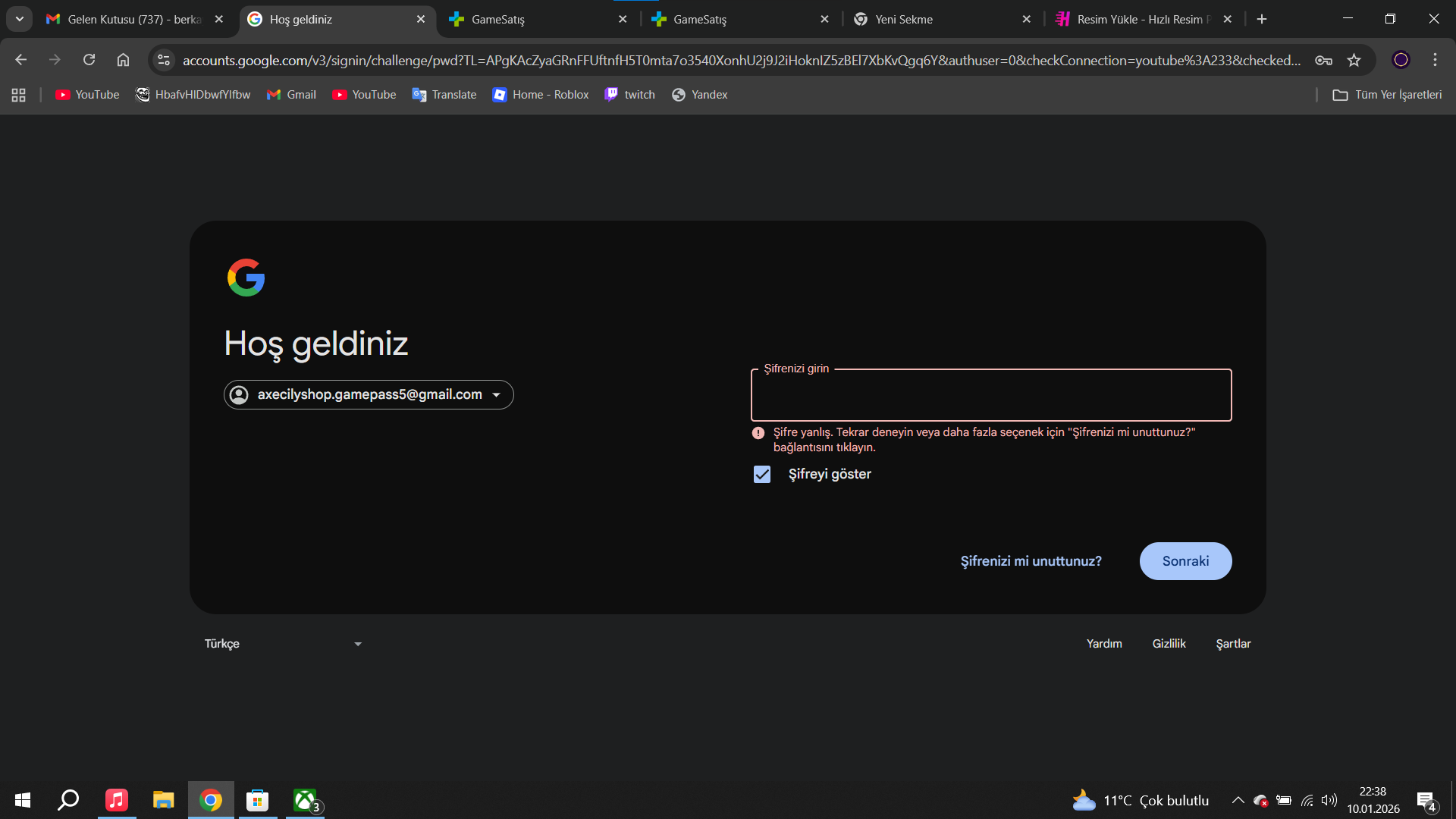
Task: Open the Windows Start menu
Action: coord(23,800)
